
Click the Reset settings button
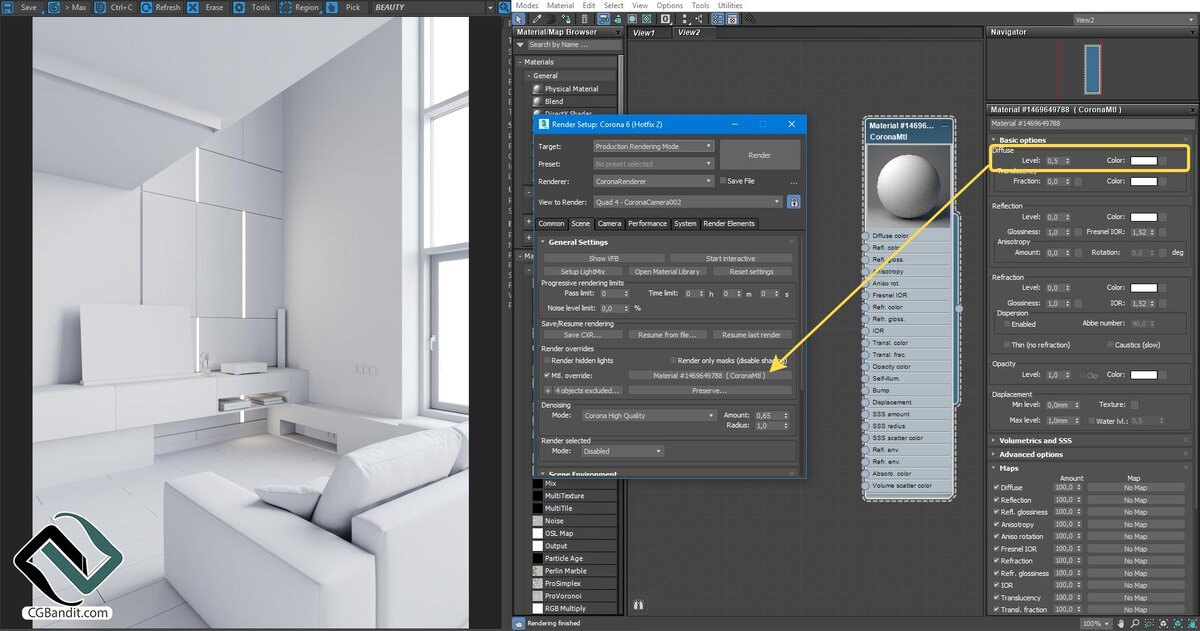tap(751, 271)
